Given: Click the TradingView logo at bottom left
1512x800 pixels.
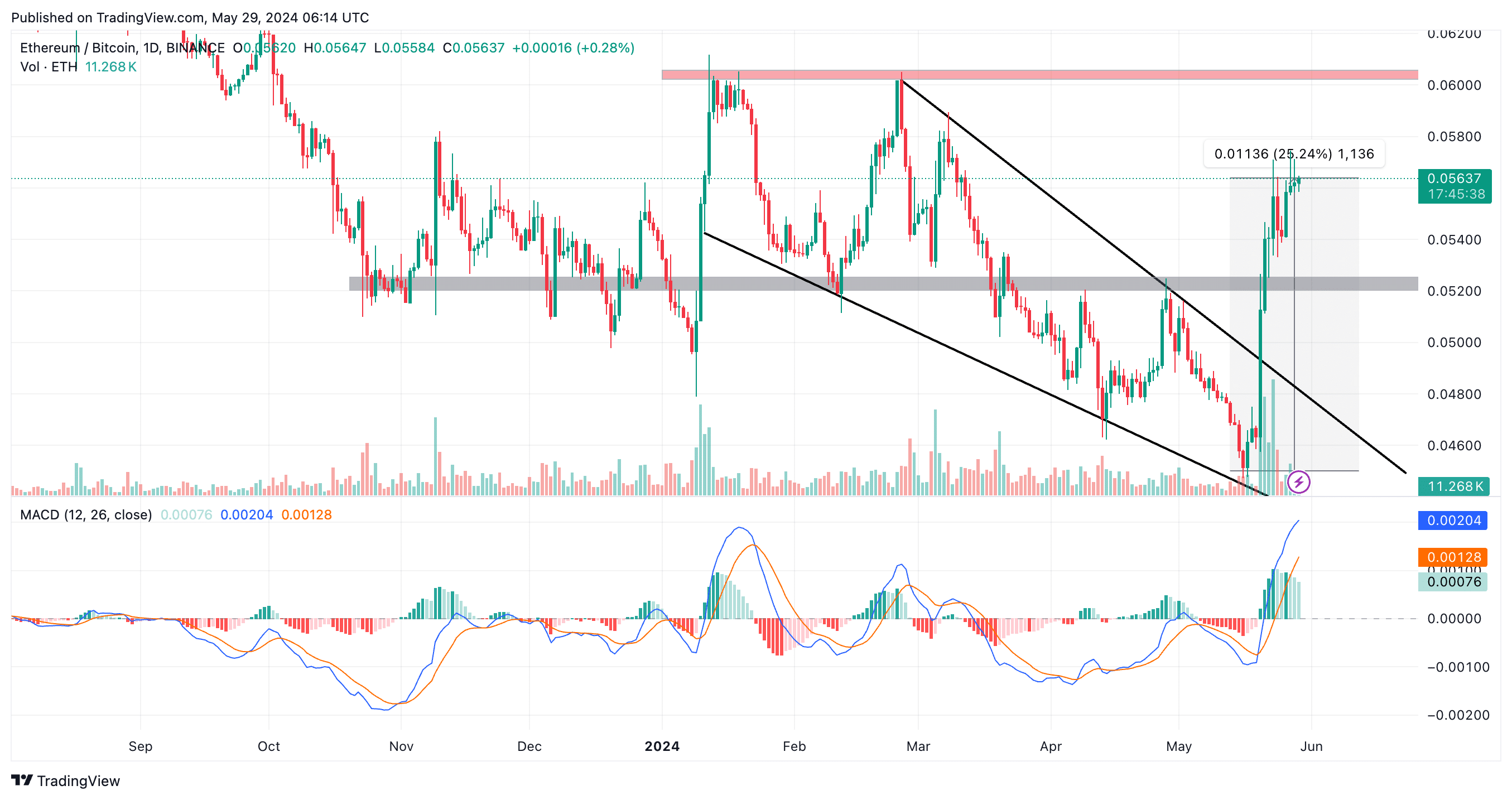Looking at the screenshot, I should tap(65, 780).
